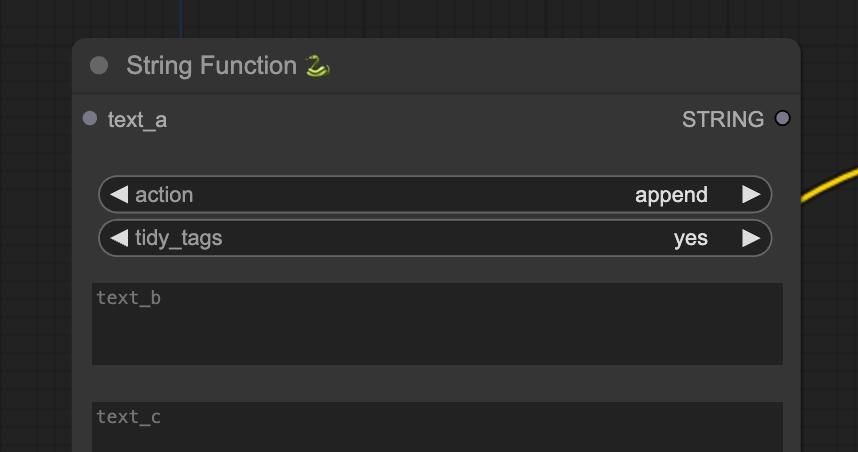The image size is (858, 452).
Task: Click the text_a input socket dot
Action: click(90, 119)
